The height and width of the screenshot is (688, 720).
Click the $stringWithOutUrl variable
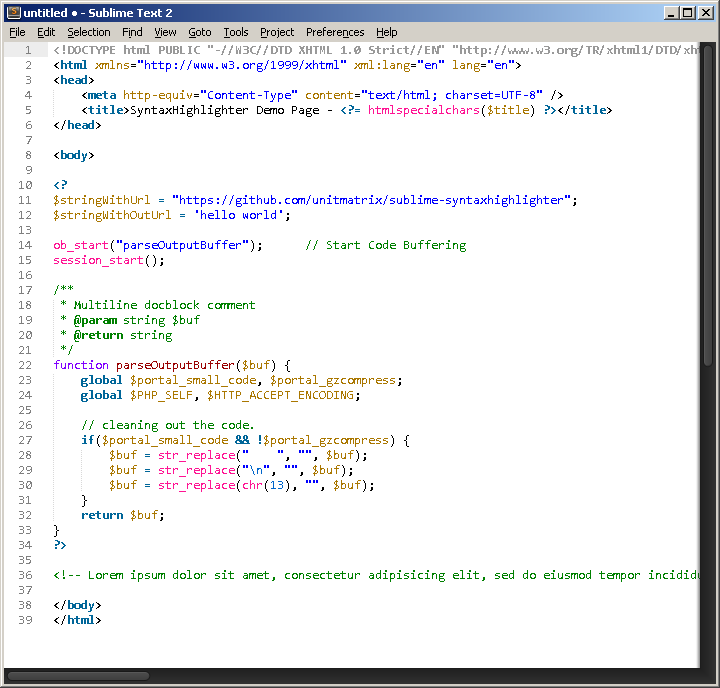[112, 215]
